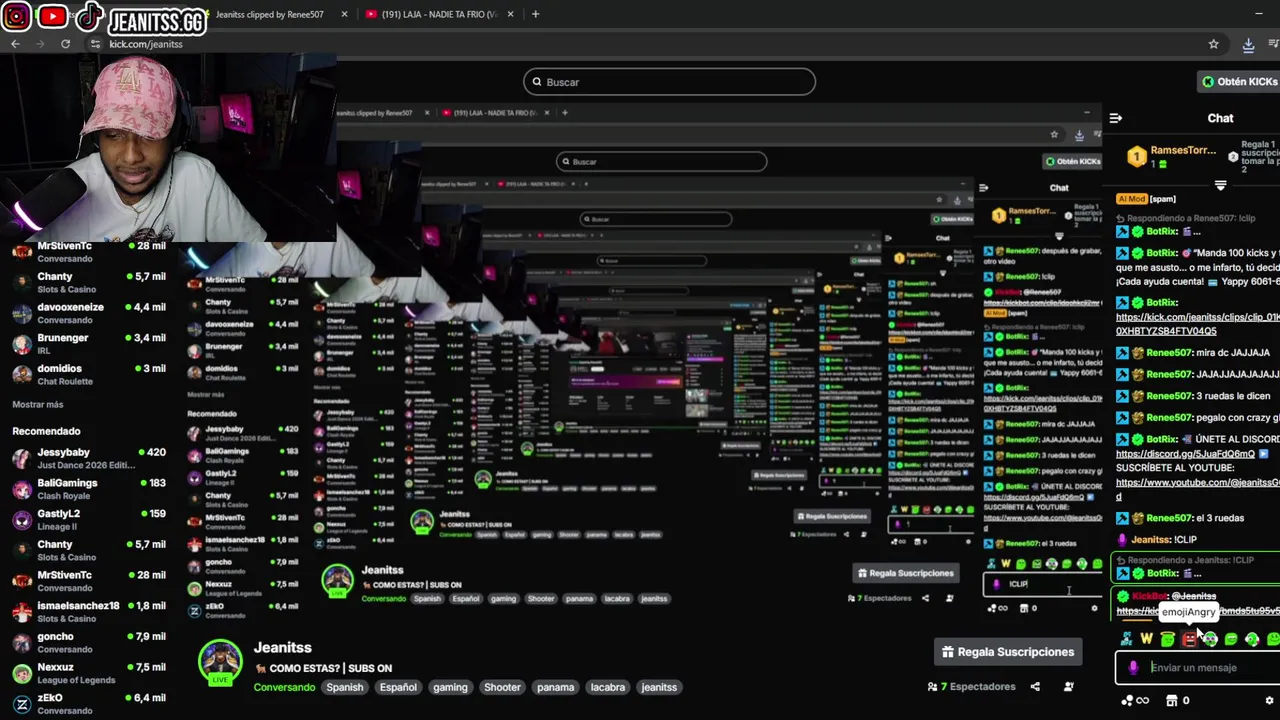Select the 'gaming' tag under stream title
This screenshot has height=720, width=1280.
click(x=450, y=687)
